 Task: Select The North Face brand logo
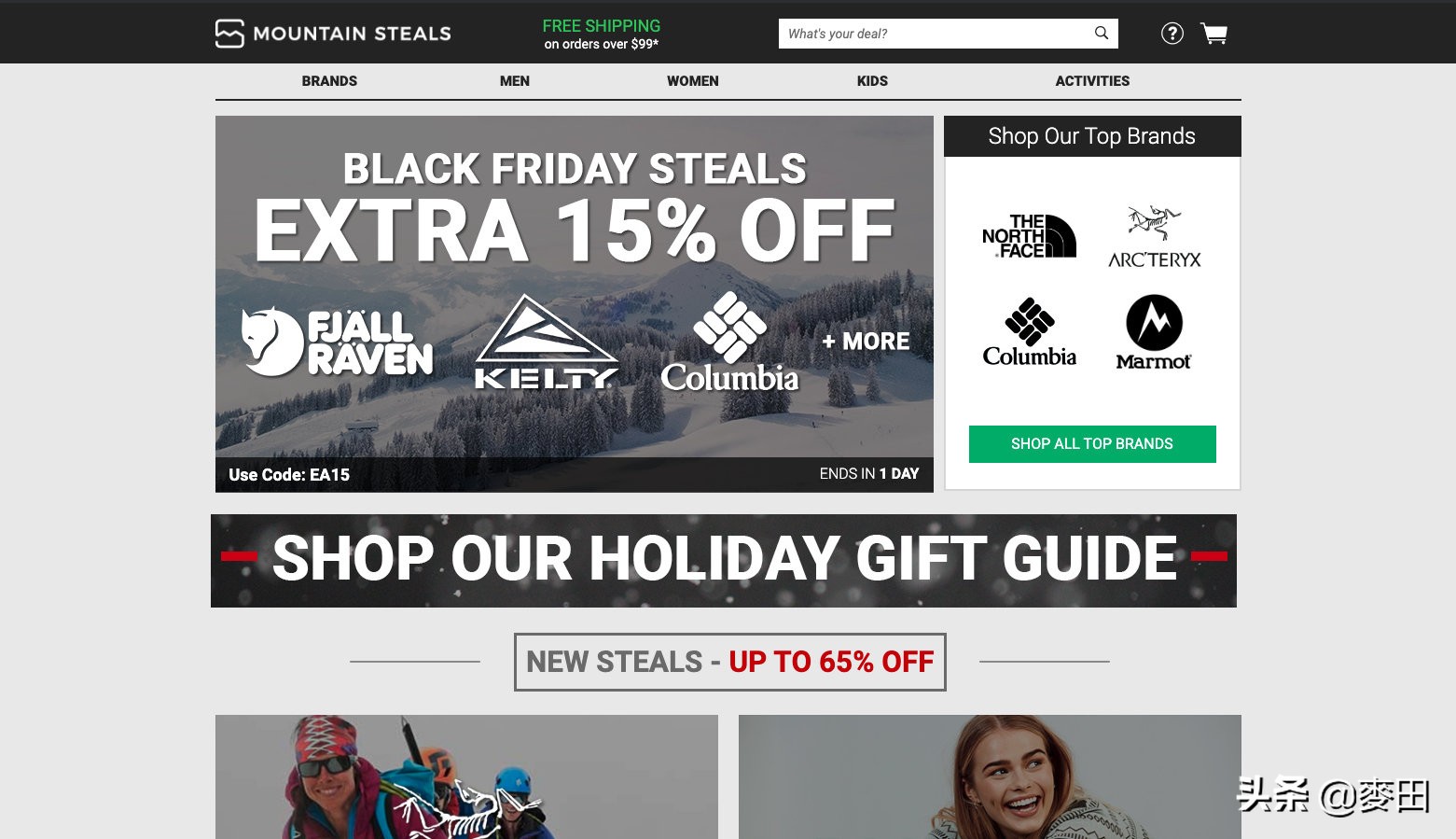click(1029, 236)
